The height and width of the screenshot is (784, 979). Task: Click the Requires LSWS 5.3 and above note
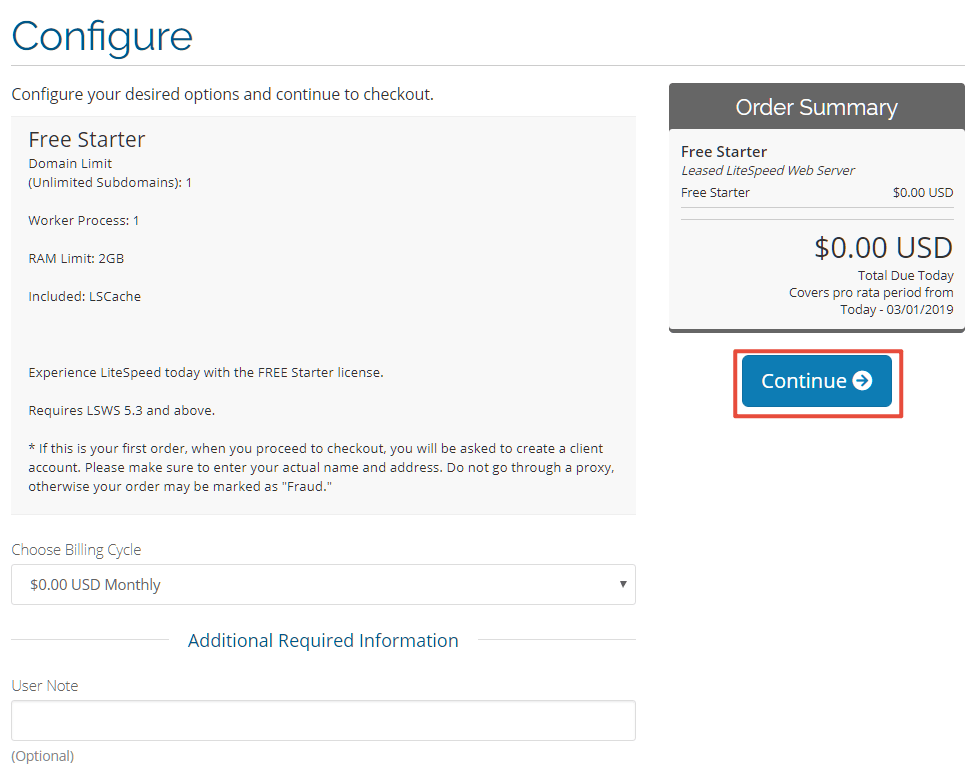tap(122, 410)
